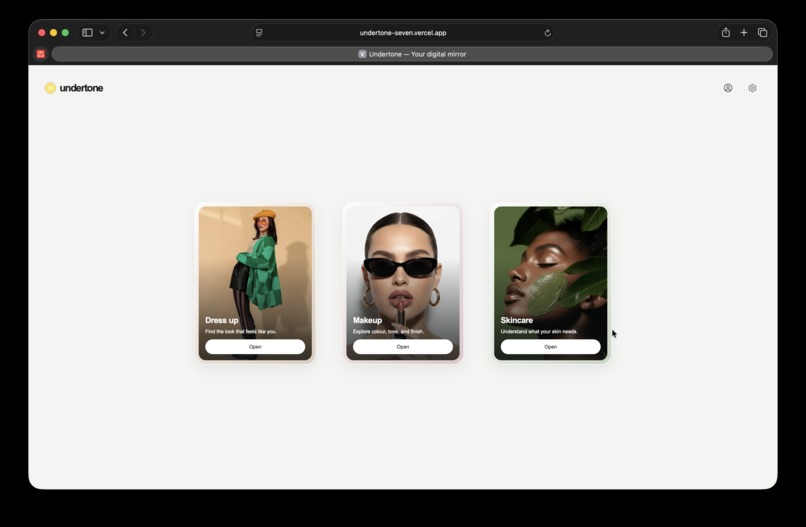806x527 pixels.
Task: Click the Dress up heading
Action: click(x=222, y=320)
